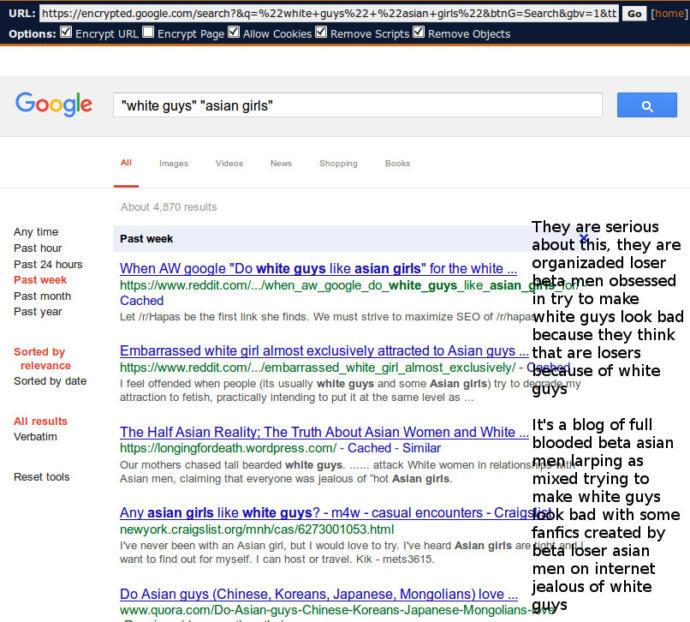Click the Go button
Screen dimensions: 690x622
(x=634, y=14)
